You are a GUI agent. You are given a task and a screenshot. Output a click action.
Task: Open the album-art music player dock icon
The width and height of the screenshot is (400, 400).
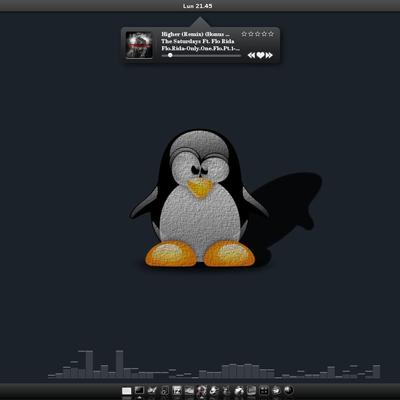(201, 390)
